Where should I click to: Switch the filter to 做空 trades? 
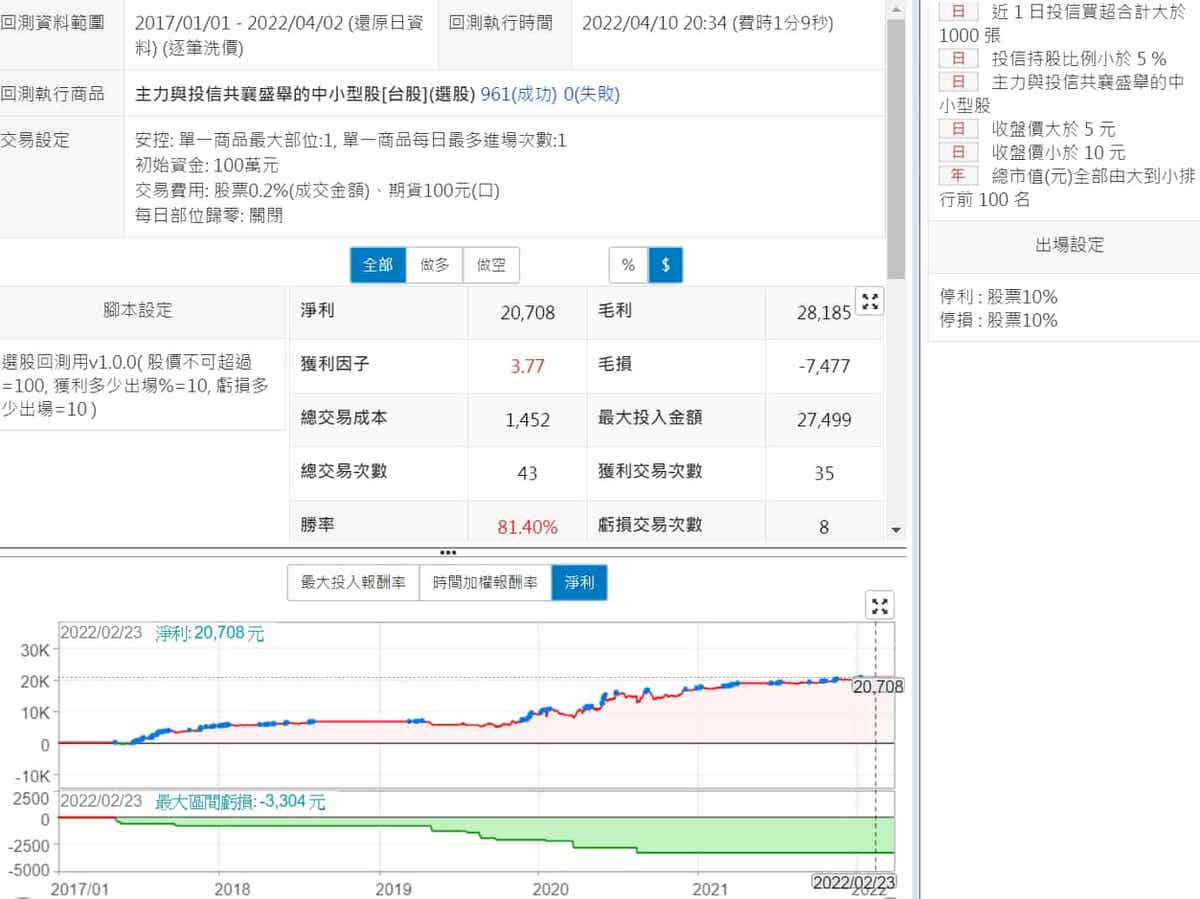coord(491,265)
